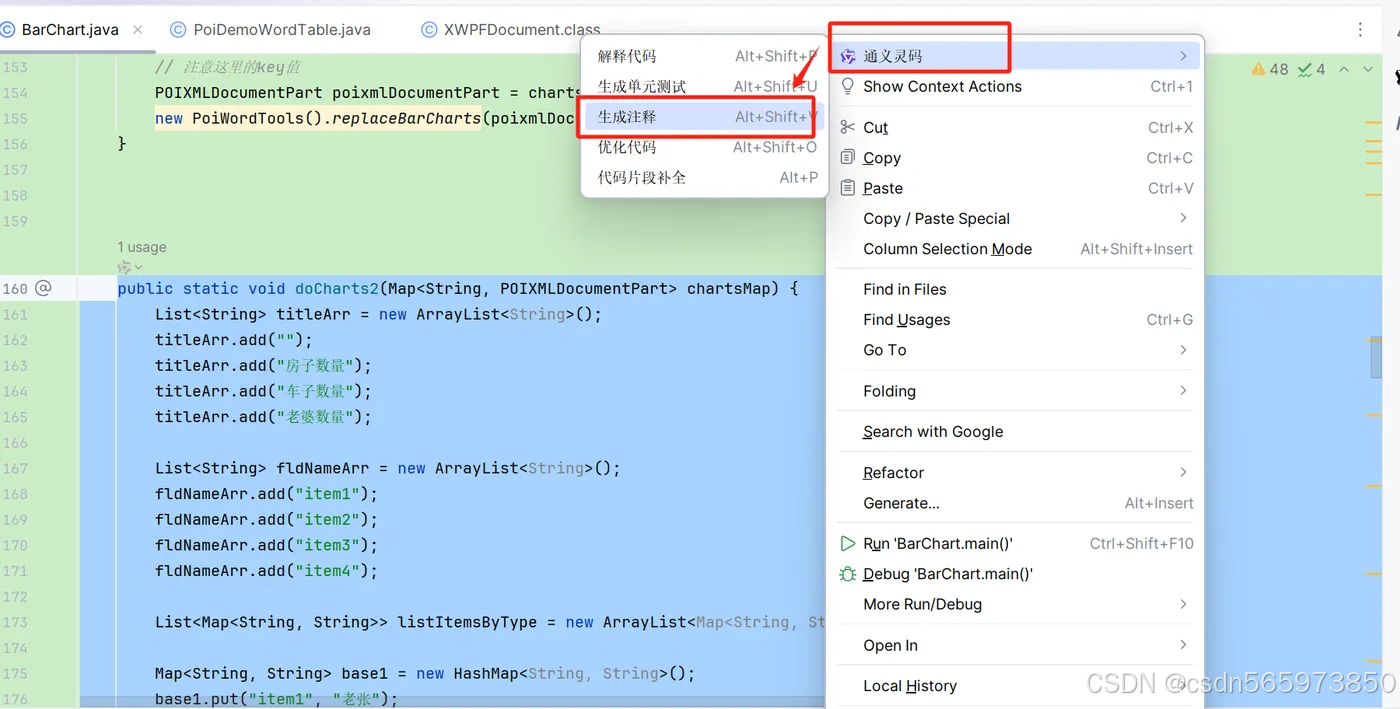Viewport: 1400px width, 709px height.
Task: Click the editor vertical scrollbar thumb
Action: click(x=1376, y=357)
